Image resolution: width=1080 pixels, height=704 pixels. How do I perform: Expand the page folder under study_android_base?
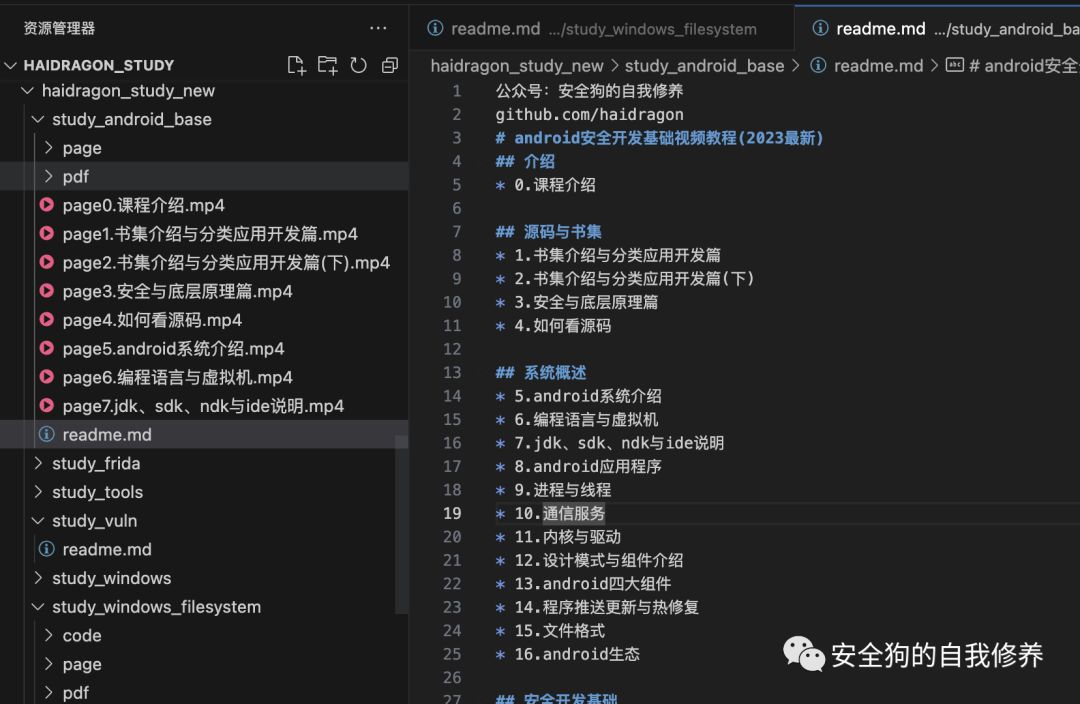(48, 147)
